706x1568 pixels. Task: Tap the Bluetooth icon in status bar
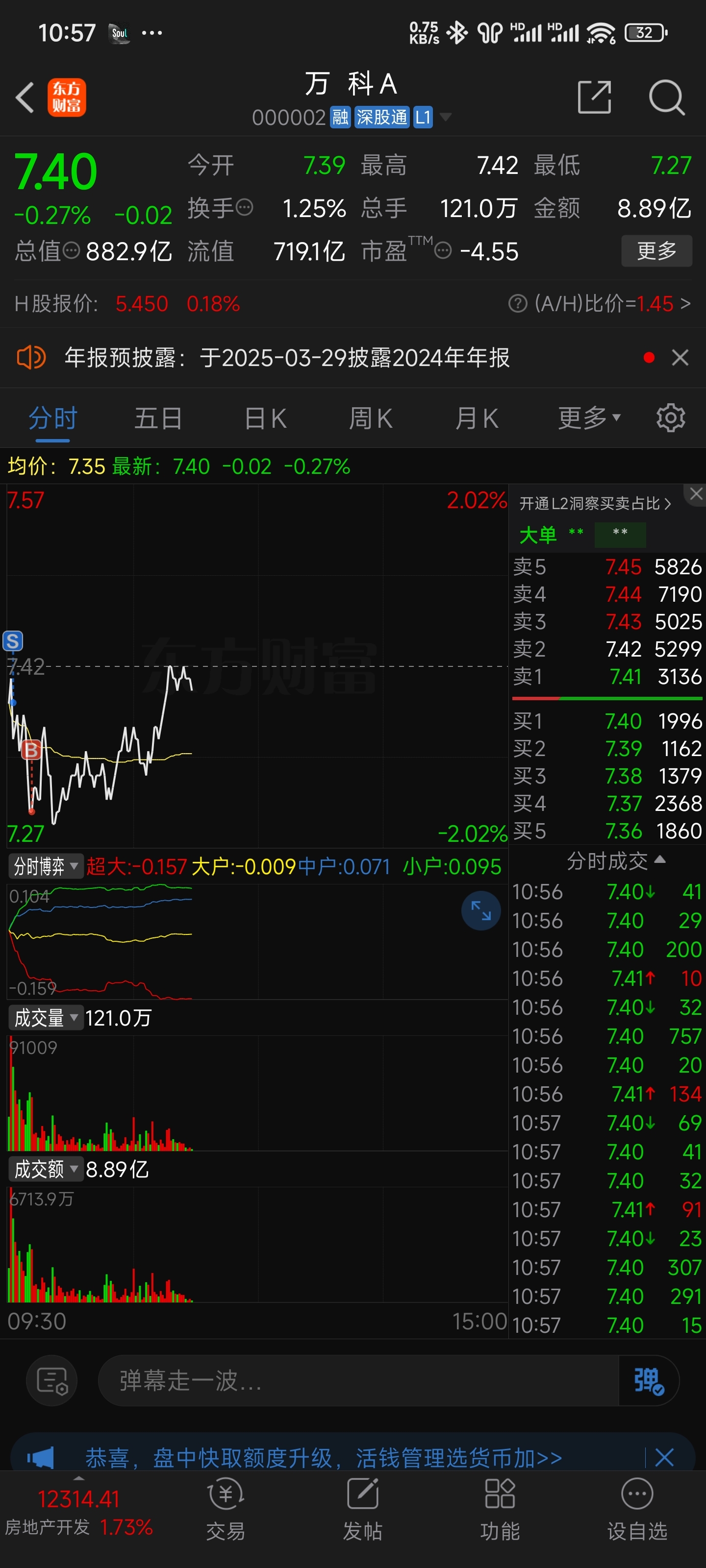tap(457, 33)
